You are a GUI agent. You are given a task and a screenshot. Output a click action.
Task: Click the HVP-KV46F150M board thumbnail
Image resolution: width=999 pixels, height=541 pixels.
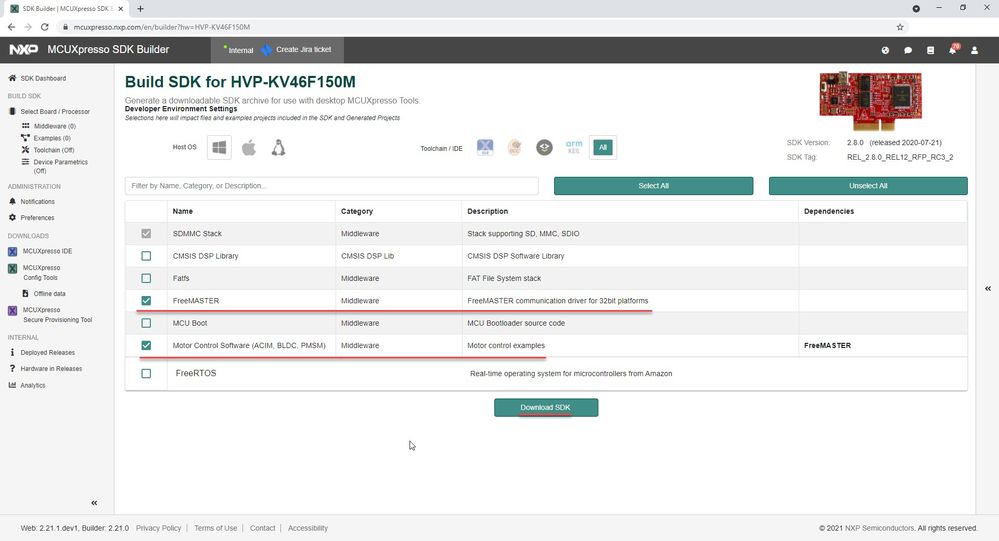pos(870,101)
